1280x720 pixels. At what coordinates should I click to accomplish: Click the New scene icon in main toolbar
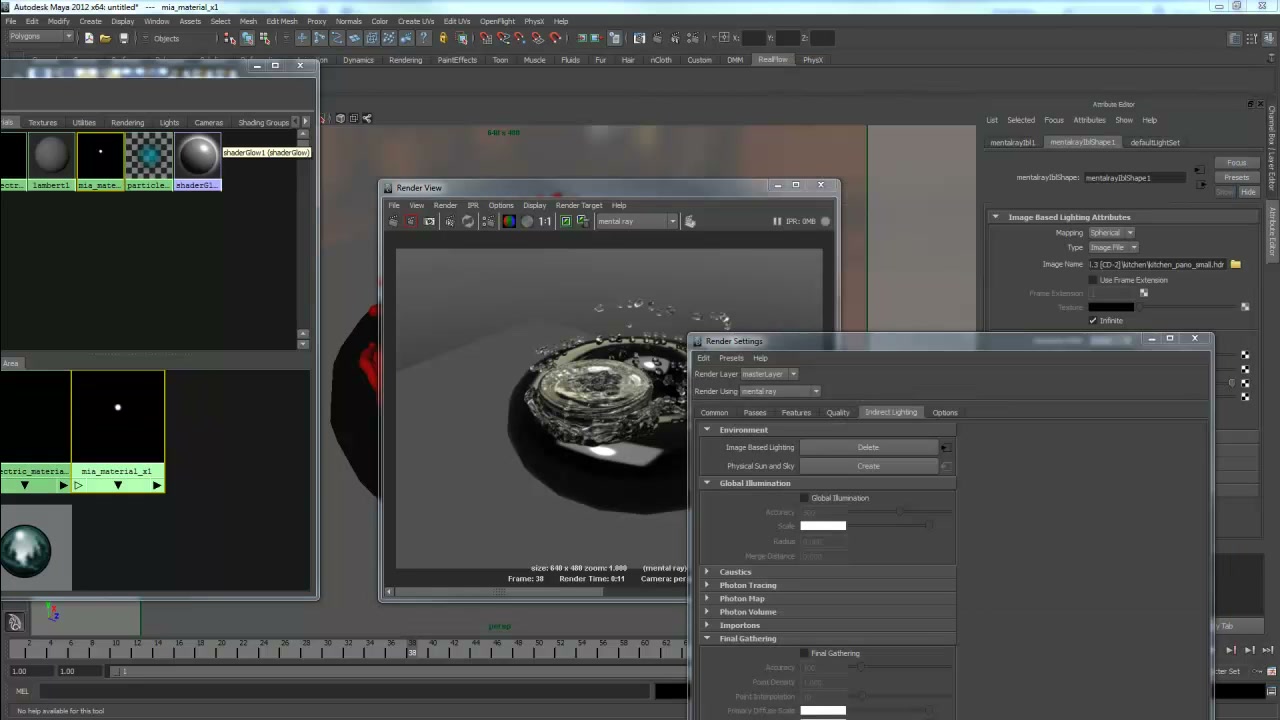click(x=88, y=38)
